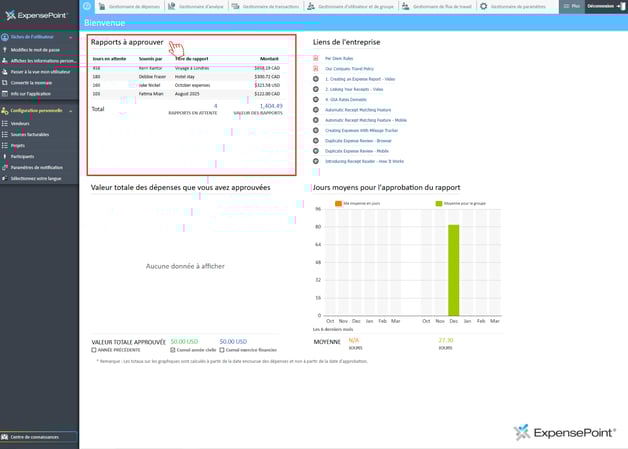The width and height of the screenshot is (628, 449).
Task: Open Sources facturables in the sidebar
Action: tap(30, 135)
